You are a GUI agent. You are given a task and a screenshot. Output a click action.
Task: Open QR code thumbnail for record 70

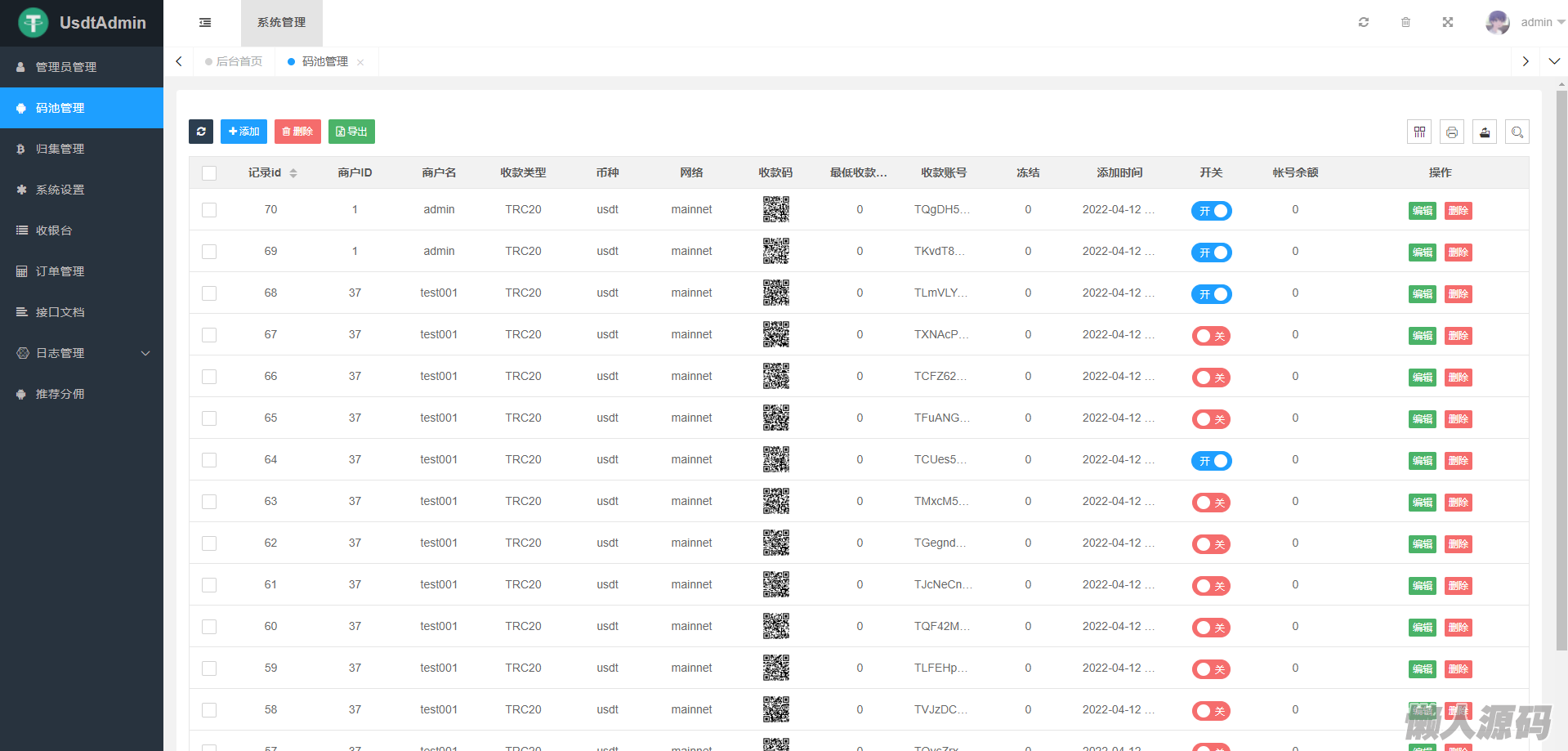point(775,209)
